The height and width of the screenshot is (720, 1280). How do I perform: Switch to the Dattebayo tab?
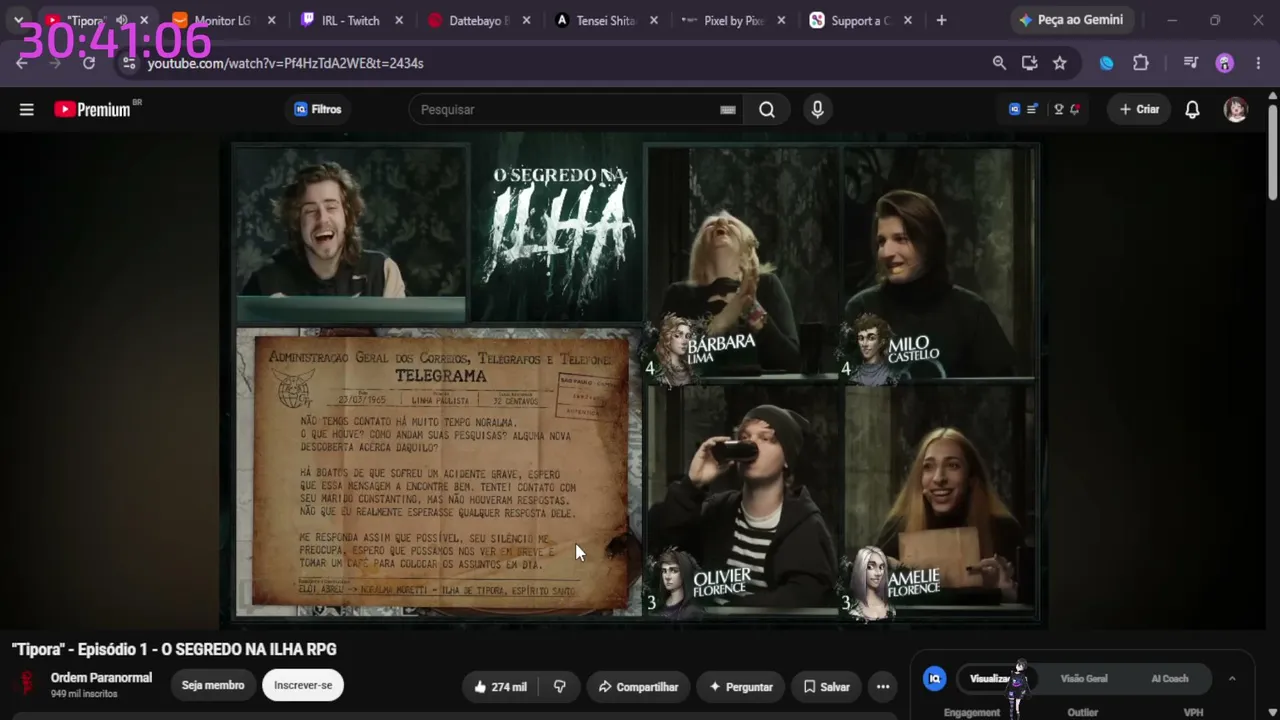[x=479, y=20]
